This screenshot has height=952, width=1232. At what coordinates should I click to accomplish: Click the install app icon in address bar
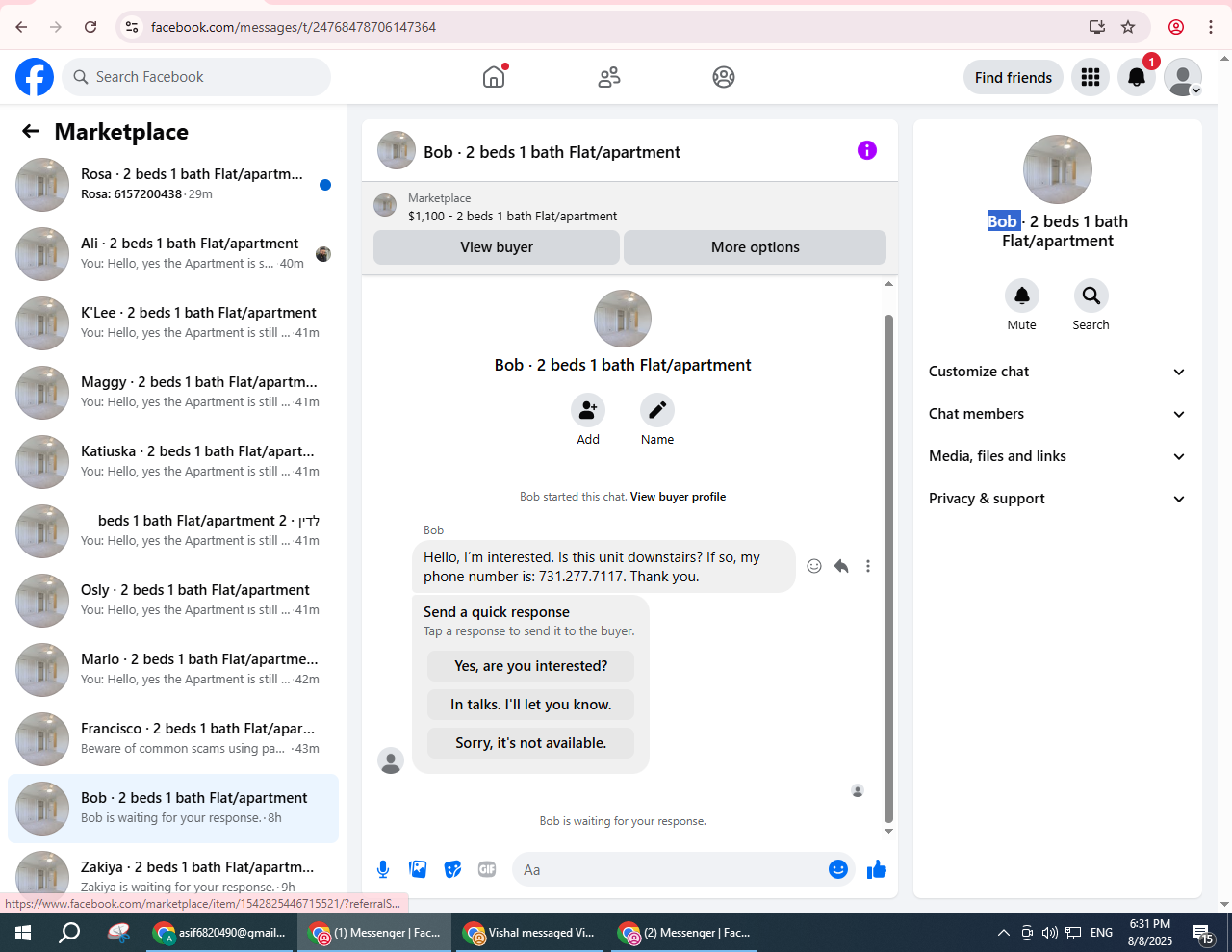click(1097, 27)
